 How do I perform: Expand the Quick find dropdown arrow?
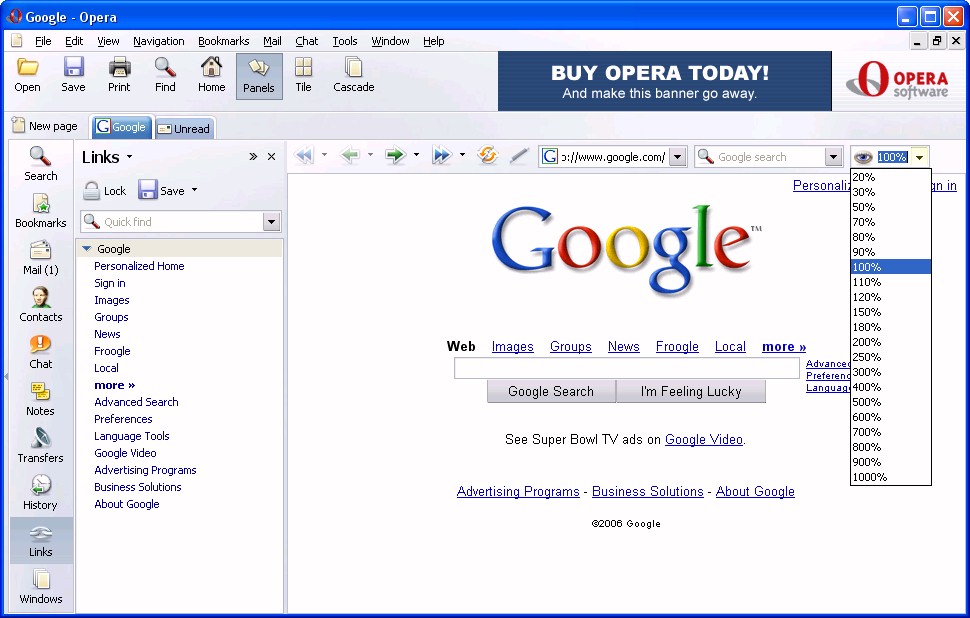tap(271, 222)
